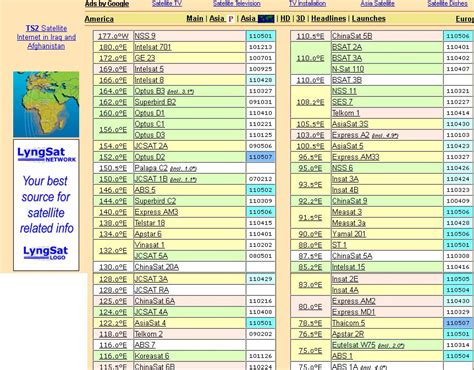This screenshot has height=370, width=474.
Task: Click the 100409 date in ChinaSat 9 row
Action: [458, 201]
